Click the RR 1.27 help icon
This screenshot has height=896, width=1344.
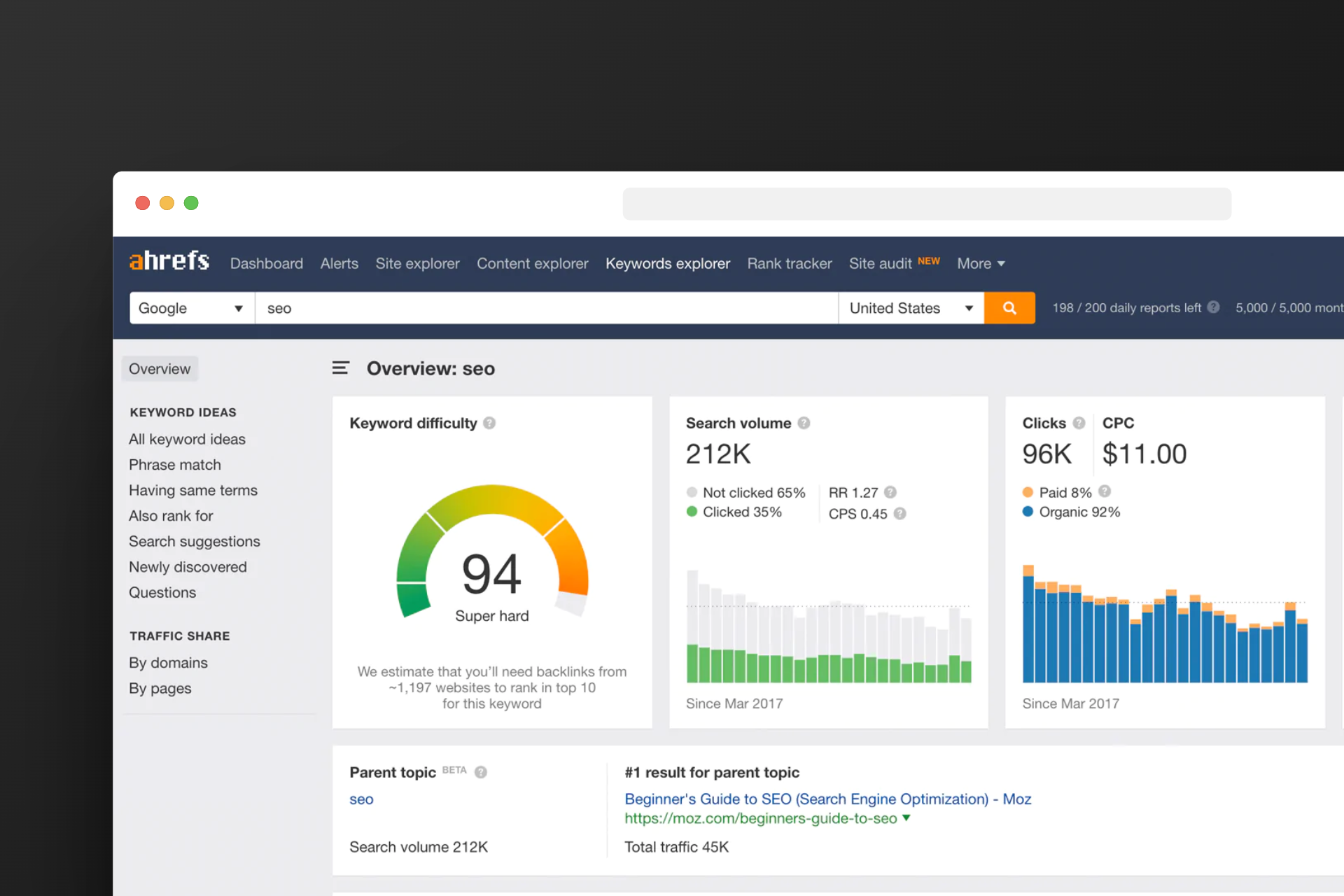890,492
